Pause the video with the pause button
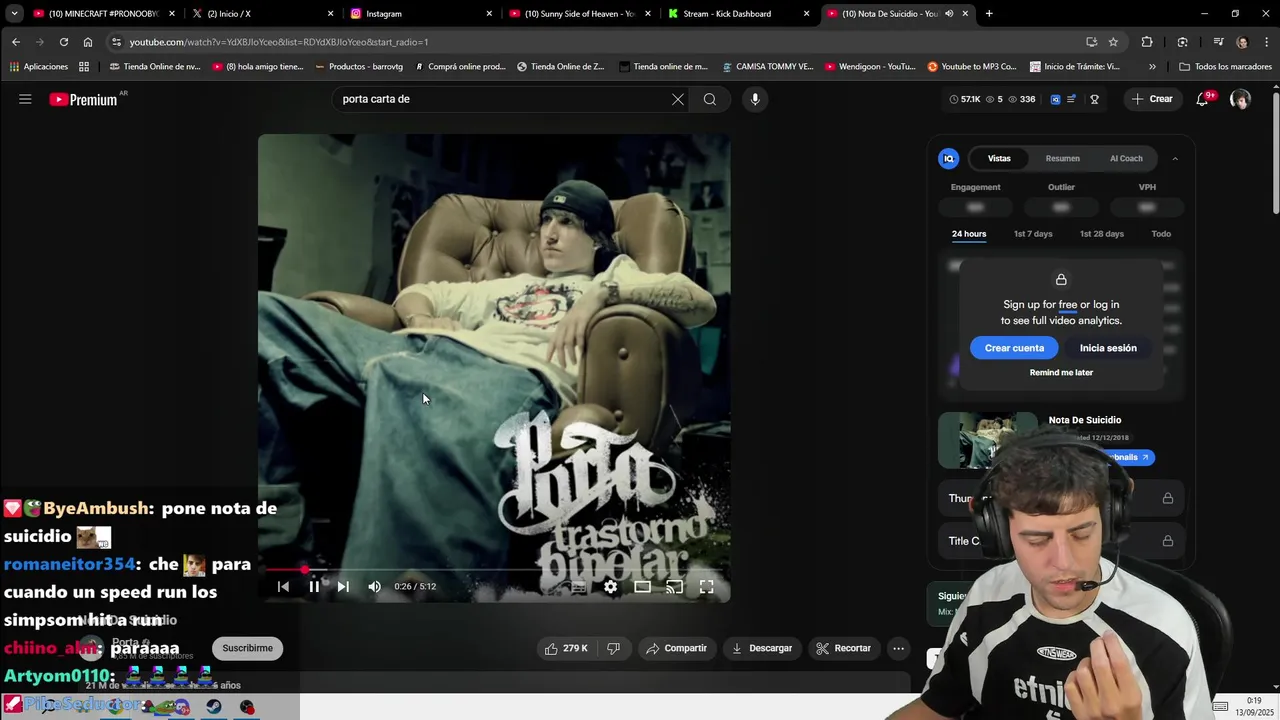Viewport: 1280px width, 720px height. click(x=314, y=587)
